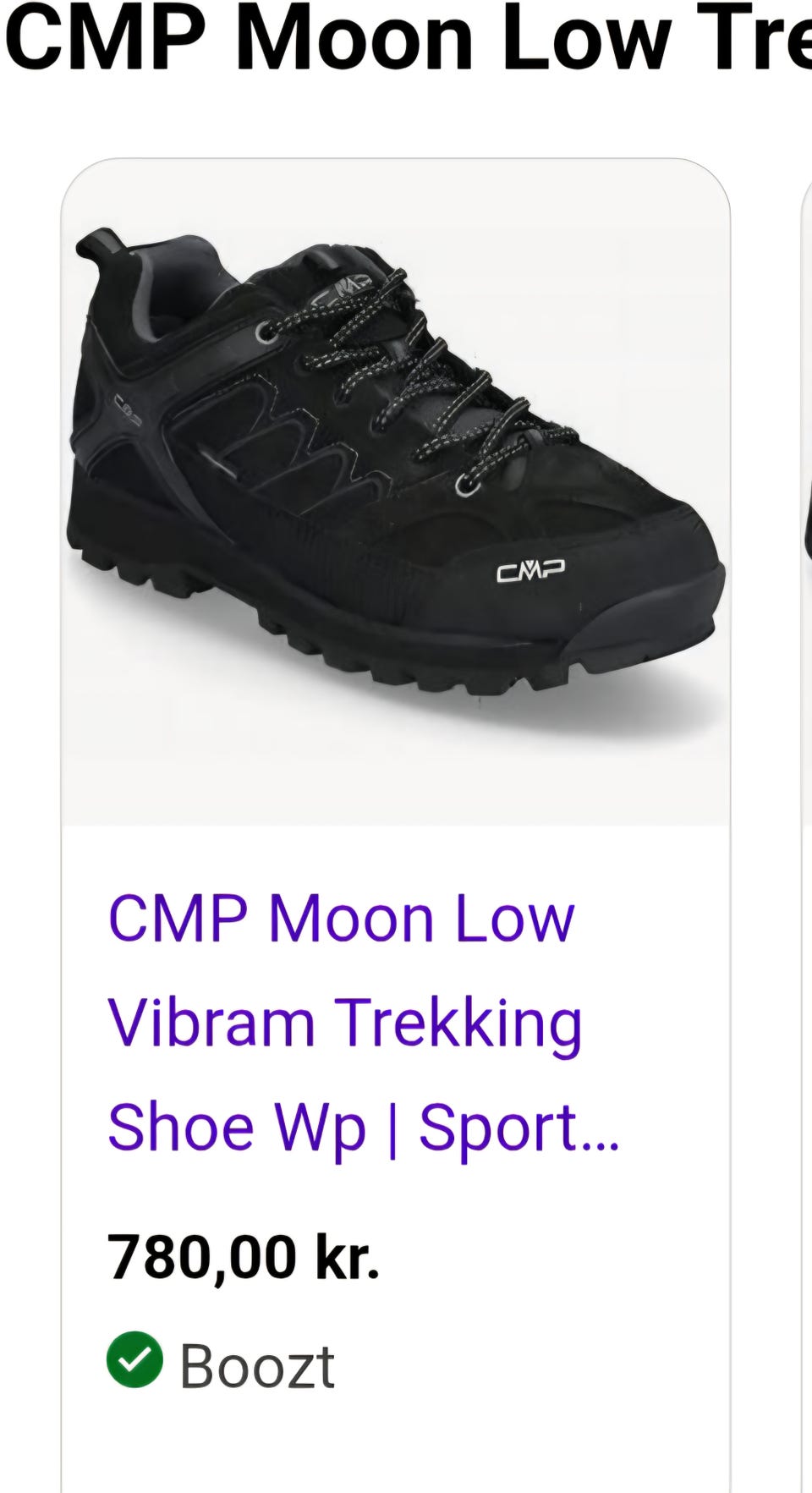Click the metal lace eyelet near the toe
Screen dimensions: 812x1493
[466, 485]
